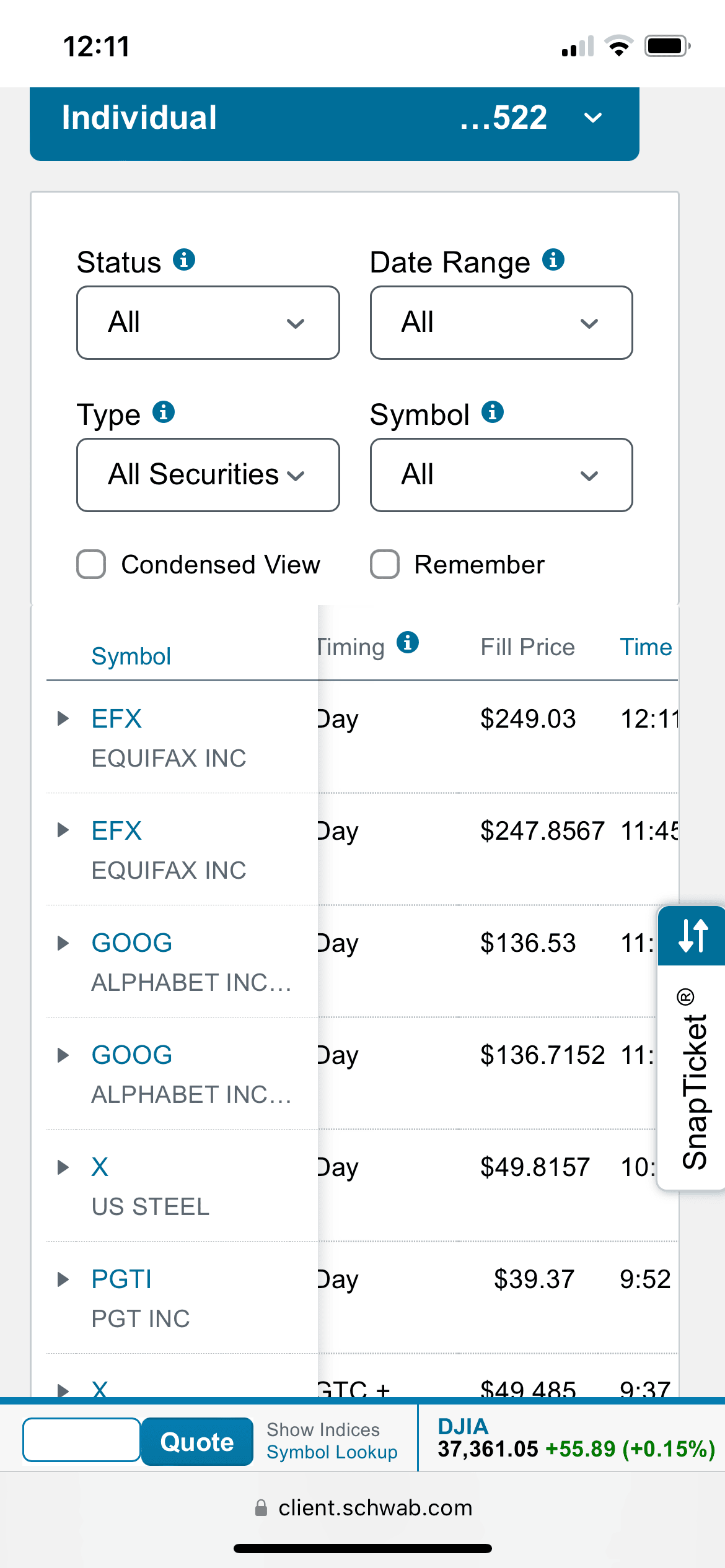725x1568 pixels.
Task: Sort by the Time column header
Action: [646, 647]
